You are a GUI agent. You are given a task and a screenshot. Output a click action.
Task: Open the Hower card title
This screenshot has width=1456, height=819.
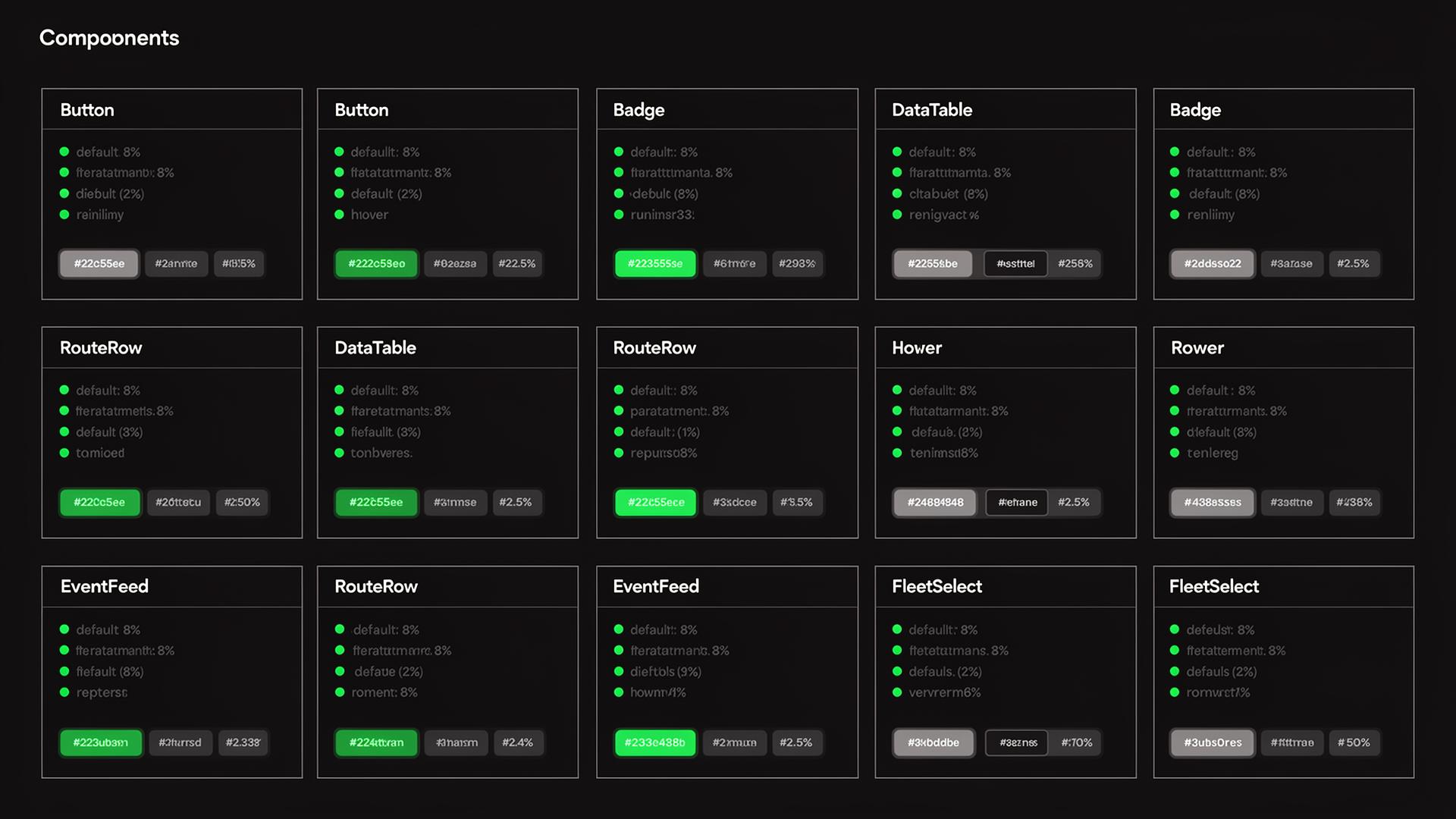click(917, 348)
